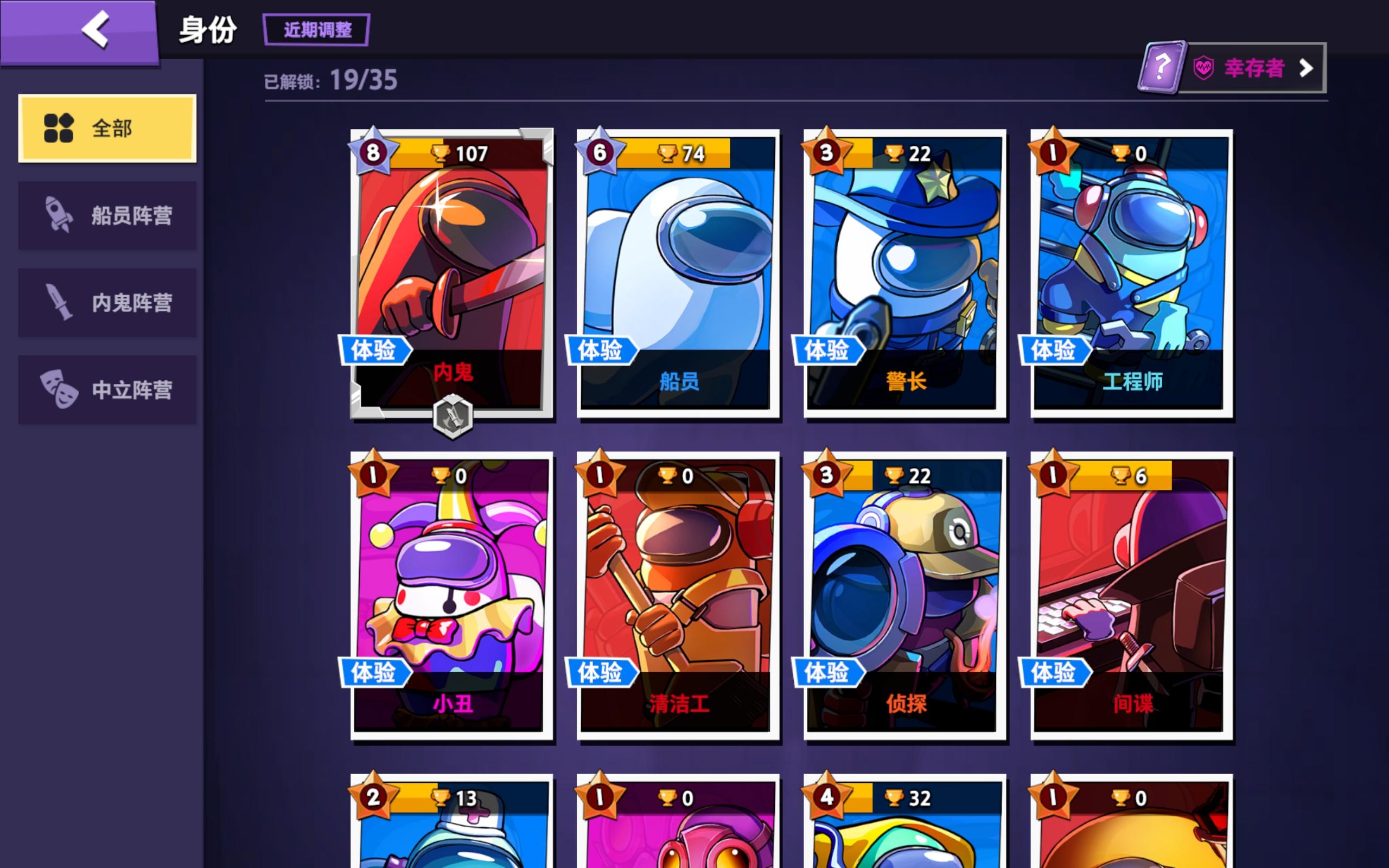Click the level 6 star badge on 船员
This screenshot has width=1389, height=868.
600,152
